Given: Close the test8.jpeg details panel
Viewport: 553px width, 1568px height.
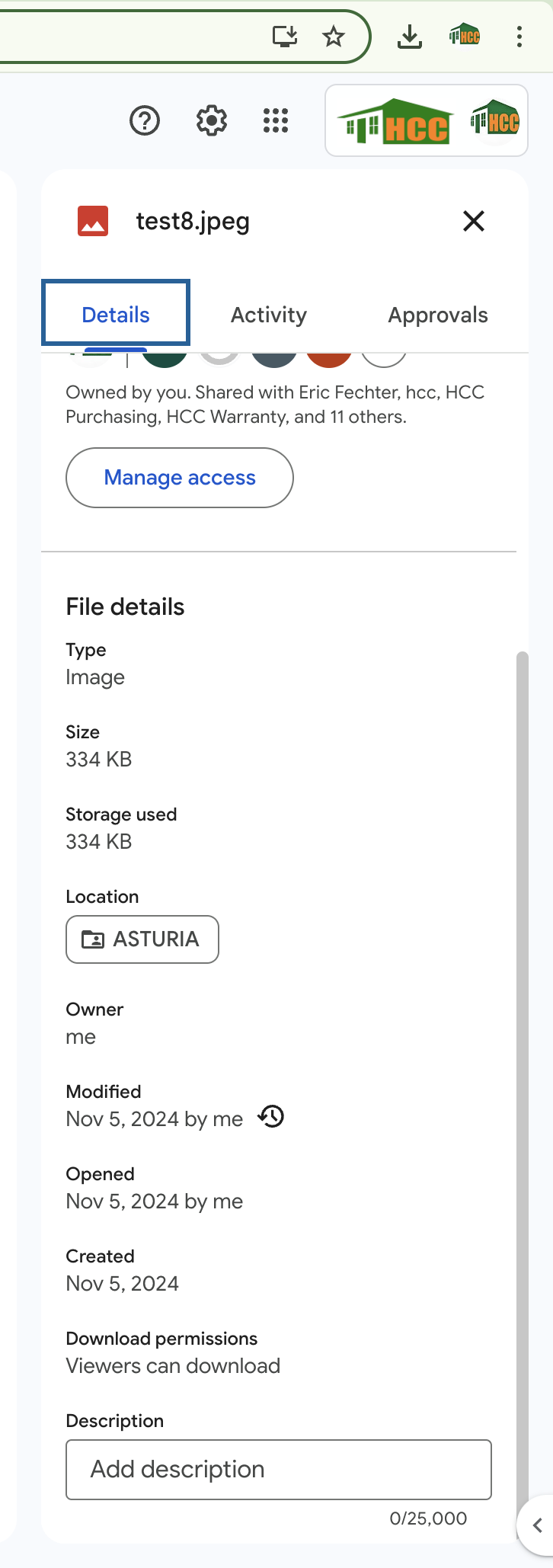Looking at the screenshot, I should coord(474,221).
